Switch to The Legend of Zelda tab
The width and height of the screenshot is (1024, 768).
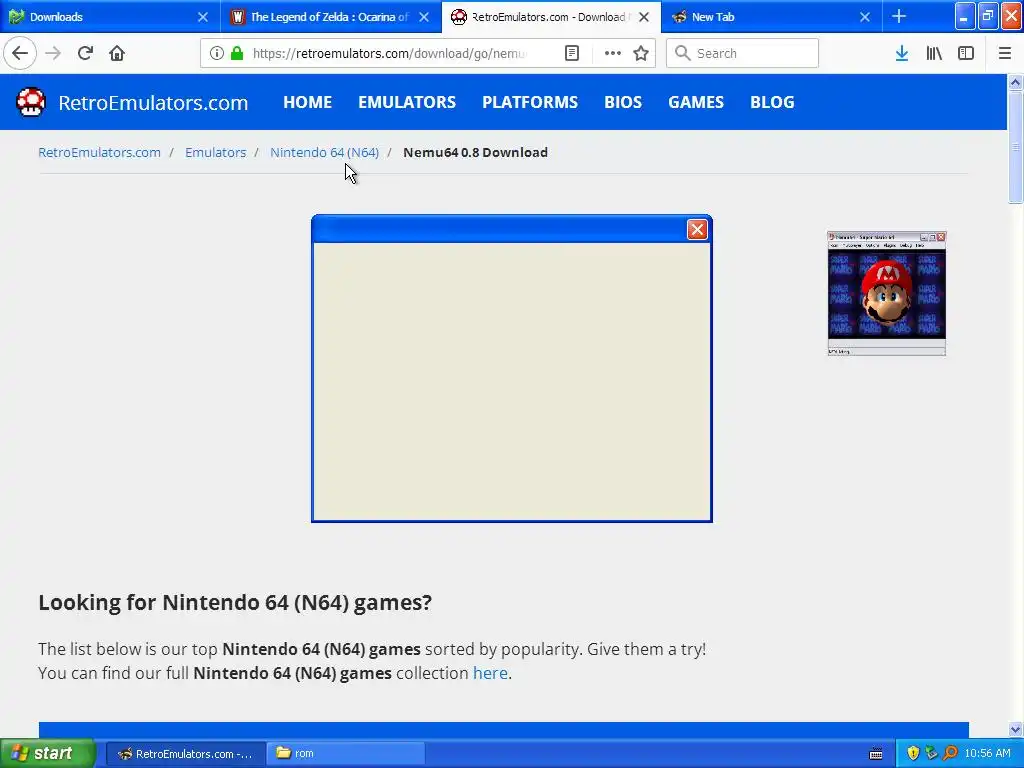[x=331, y=16]
